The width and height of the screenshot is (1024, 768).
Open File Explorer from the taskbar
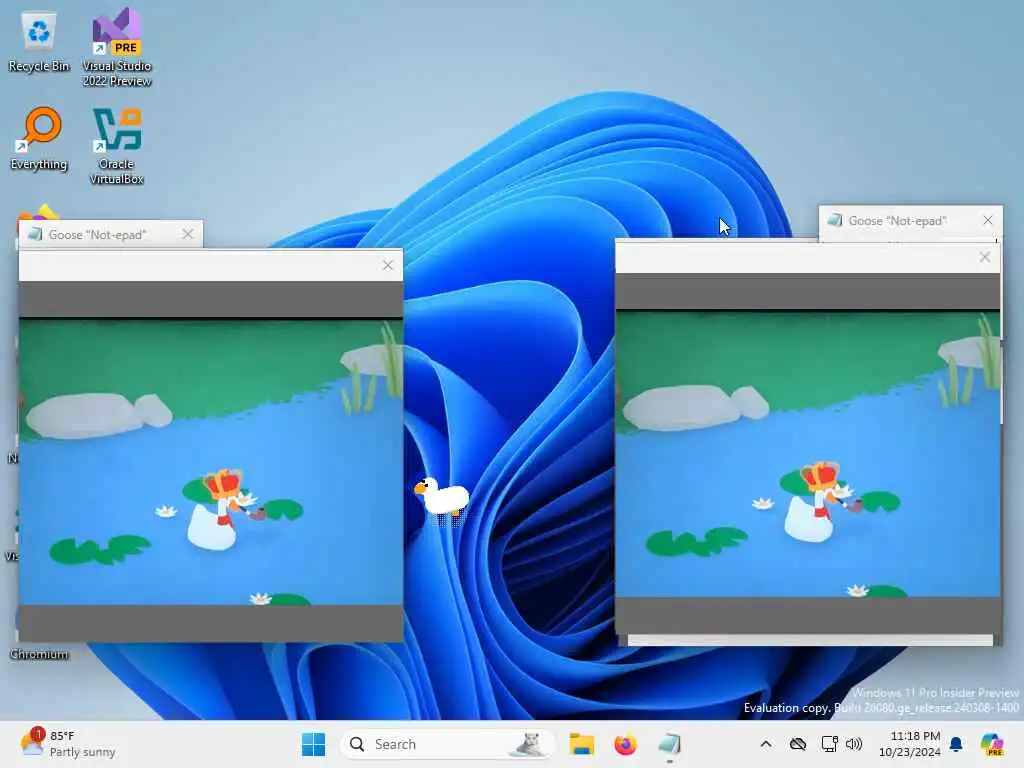point(581,744)
